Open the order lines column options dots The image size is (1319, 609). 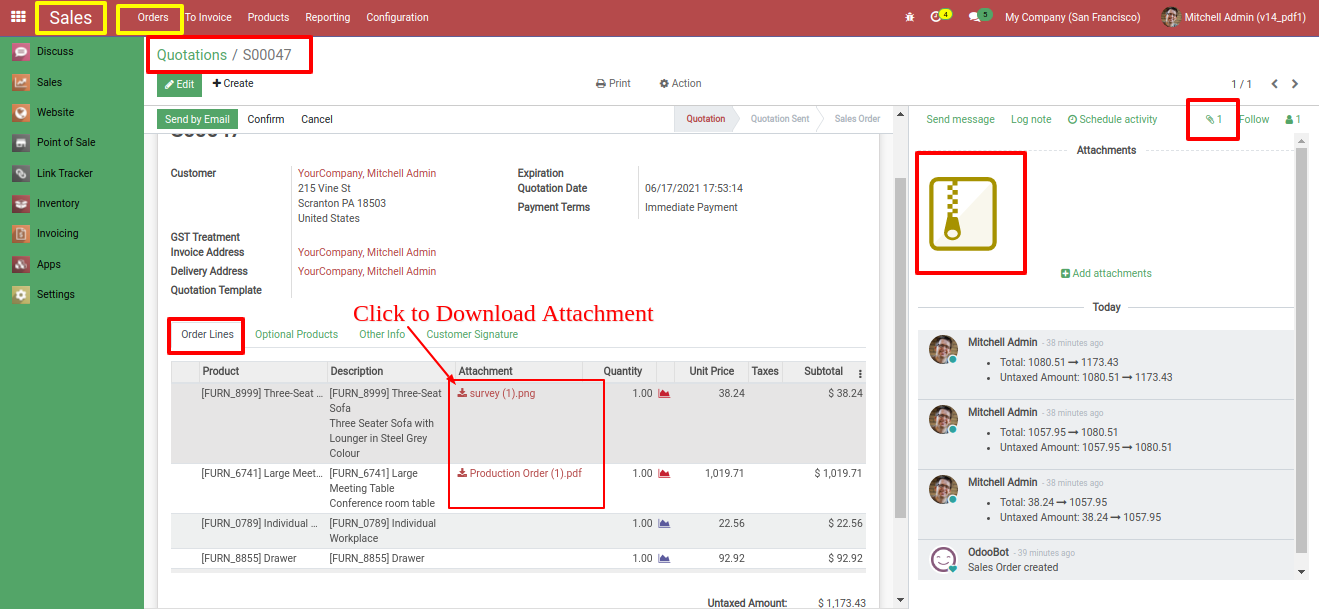[x=858, y=371]
